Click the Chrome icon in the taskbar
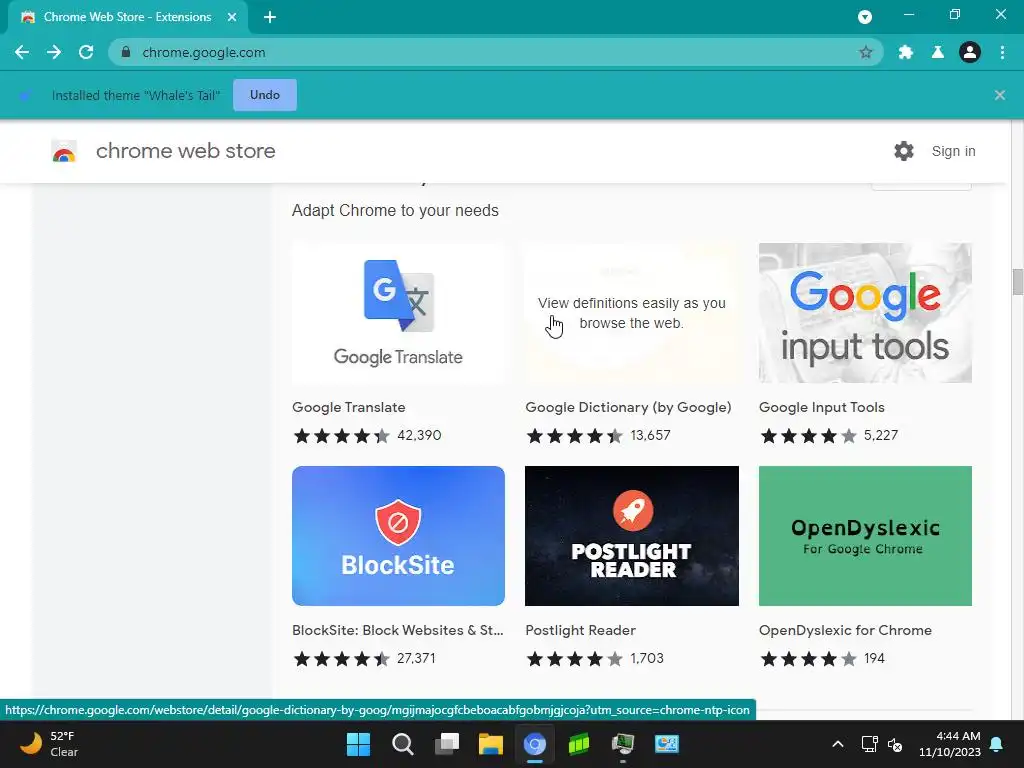This screenshot has width=1024, height=768. point(534,744)
